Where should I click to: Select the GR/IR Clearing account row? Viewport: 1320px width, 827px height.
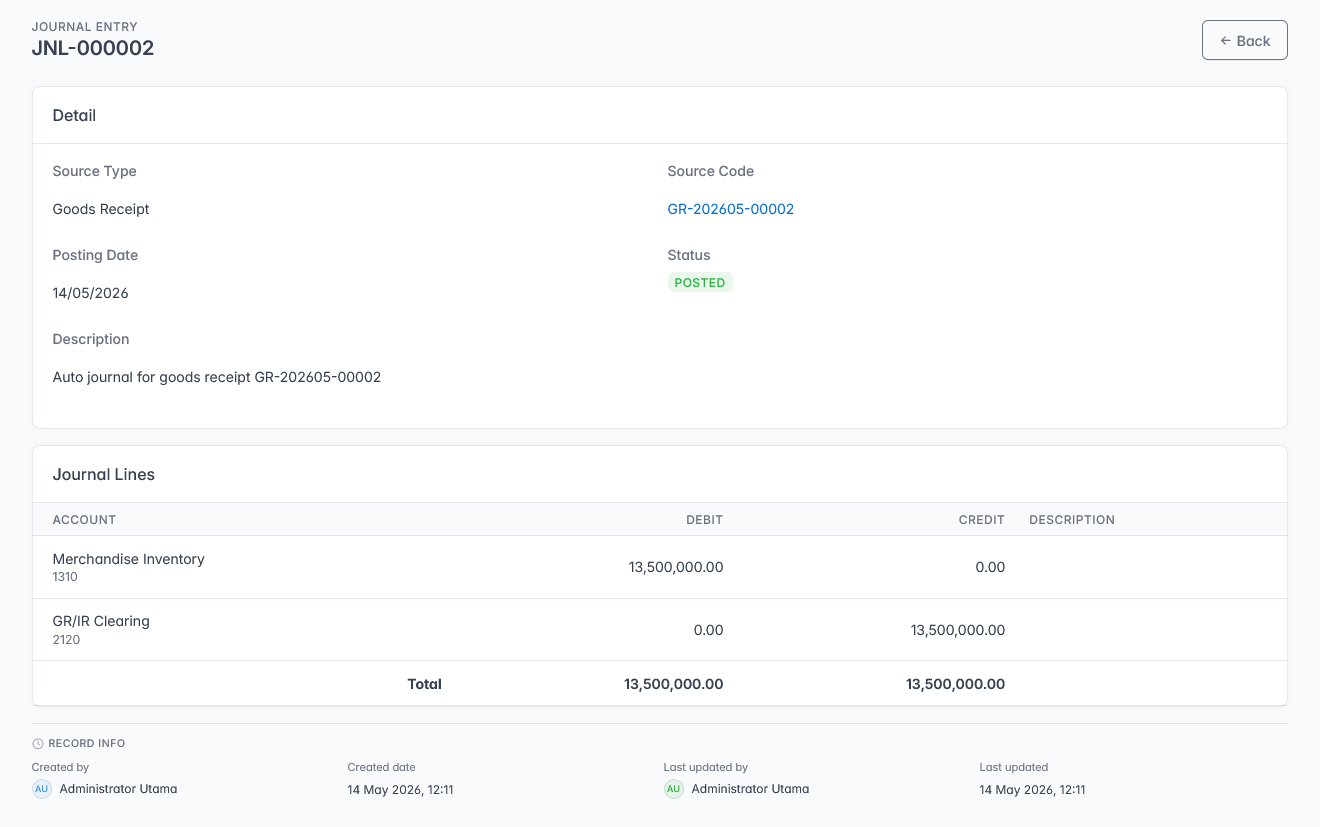[x=660, y=630]
